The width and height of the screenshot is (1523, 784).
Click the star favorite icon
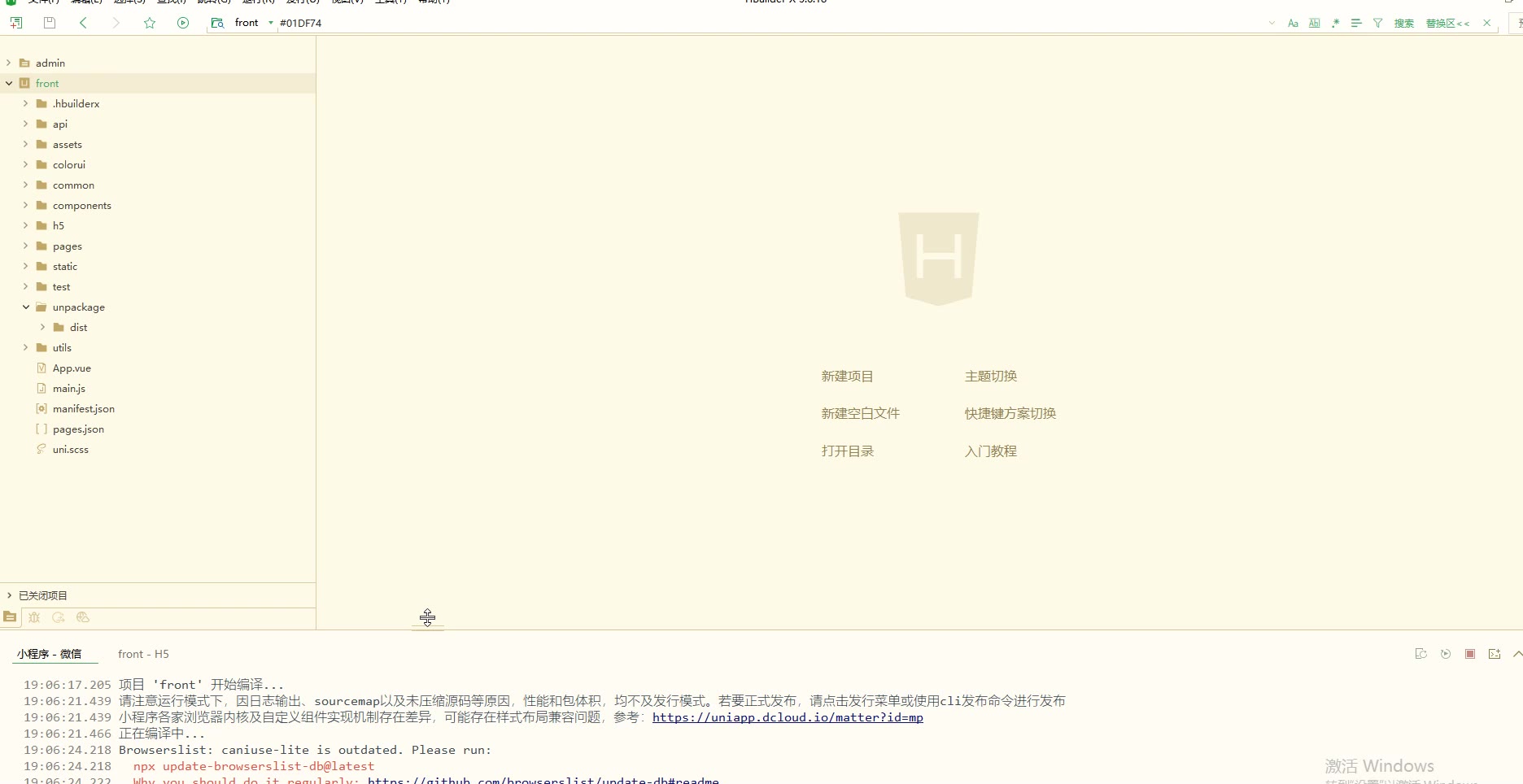pos(150,23)
